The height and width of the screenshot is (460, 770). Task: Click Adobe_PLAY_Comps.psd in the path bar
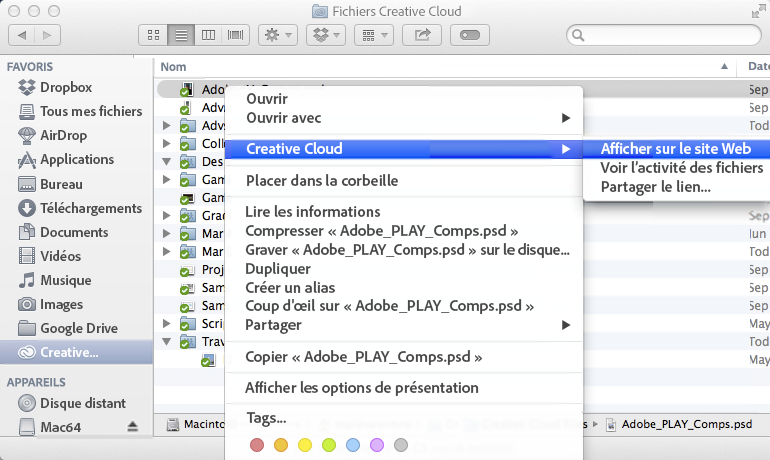click(x=680, y=425)
